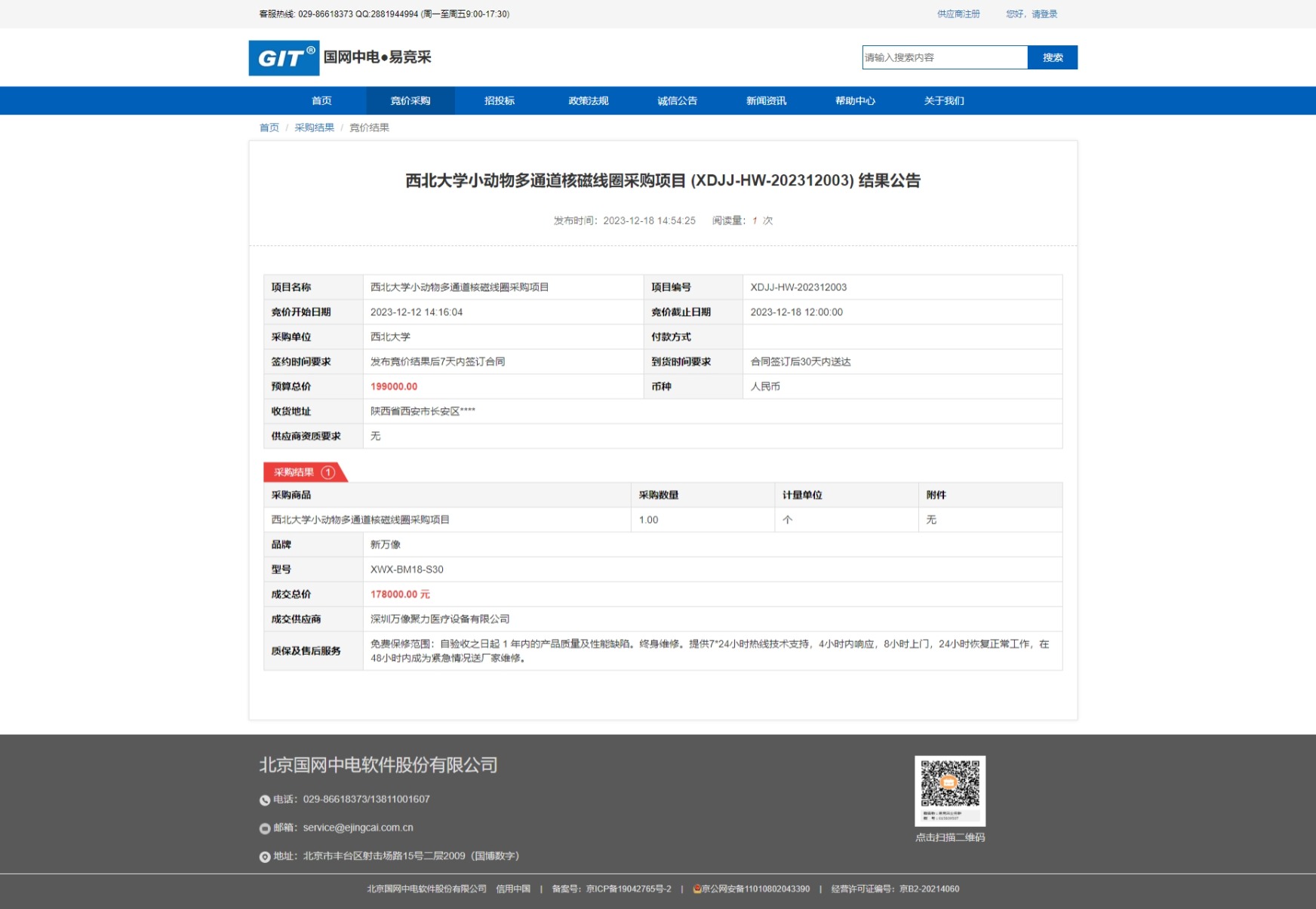The image size is (1316, 909).
Task: Select 诚信公告 in navigation bar
Action: (677, 101)
